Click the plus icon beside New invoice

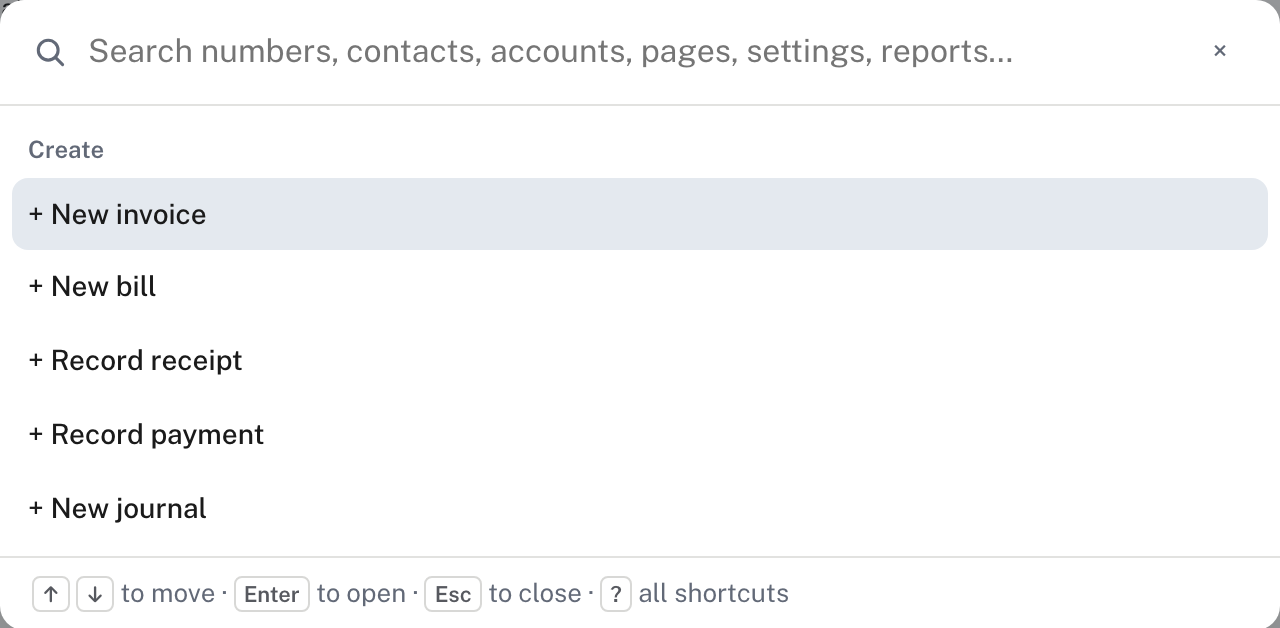[36, 214]
